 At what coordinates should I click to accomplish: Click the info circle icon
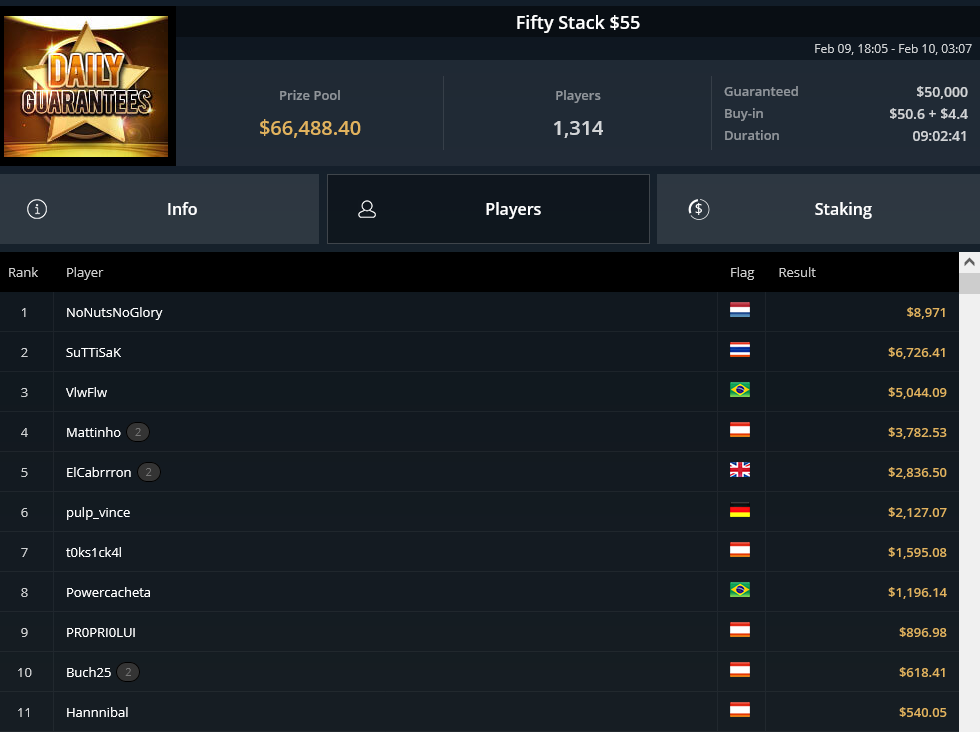[37, 209]
